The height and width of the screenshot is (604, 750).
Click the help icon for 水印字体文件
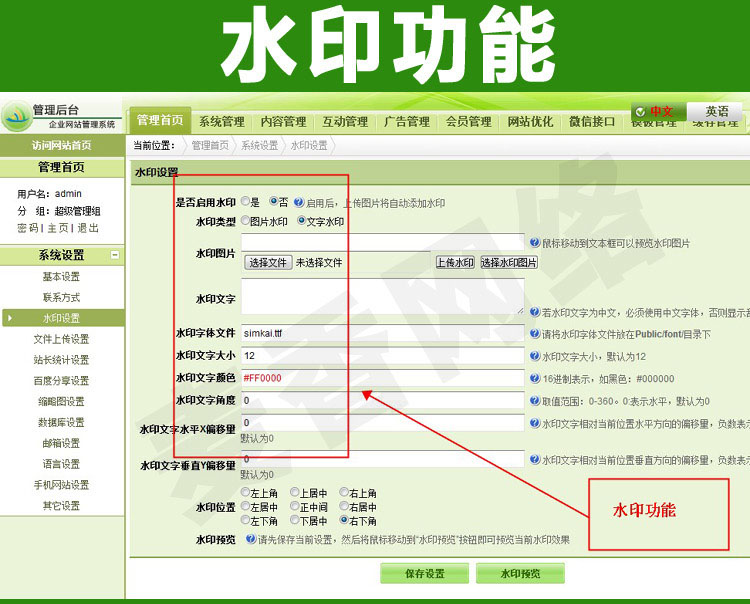pos(535,333)
